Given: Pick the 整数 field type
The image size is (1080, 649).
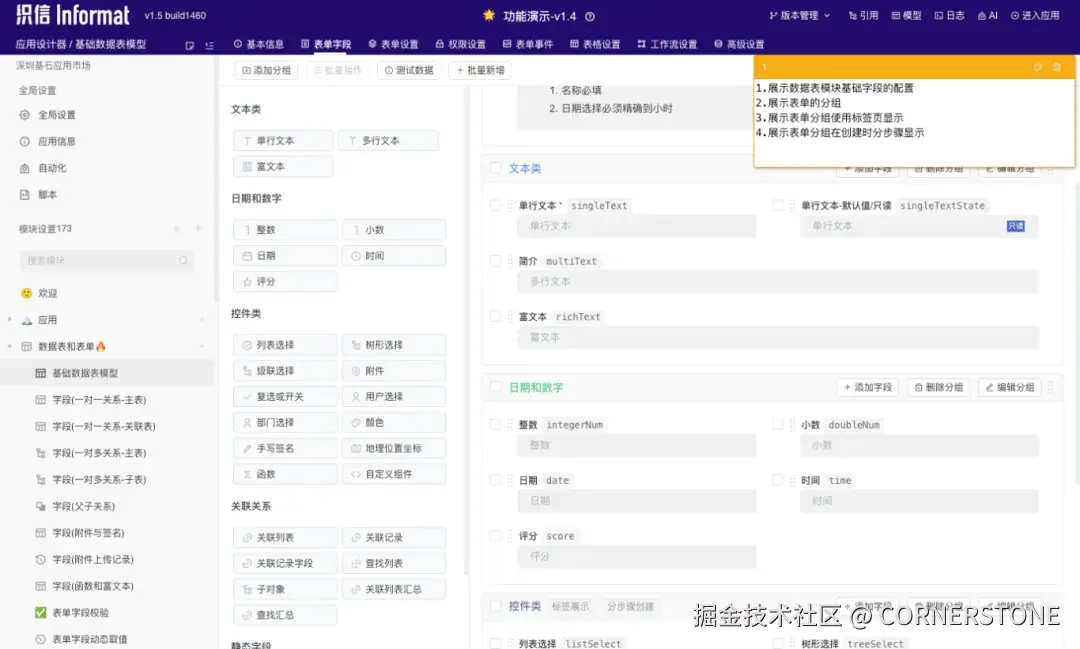Looking at the screenshot, I should click(285, 229).
